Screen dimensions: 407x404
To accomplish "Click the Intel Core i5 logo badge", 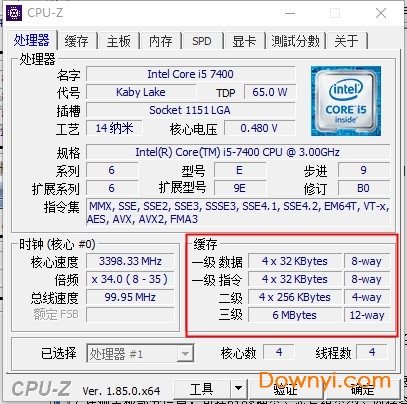I will click(x=346, y=101).
